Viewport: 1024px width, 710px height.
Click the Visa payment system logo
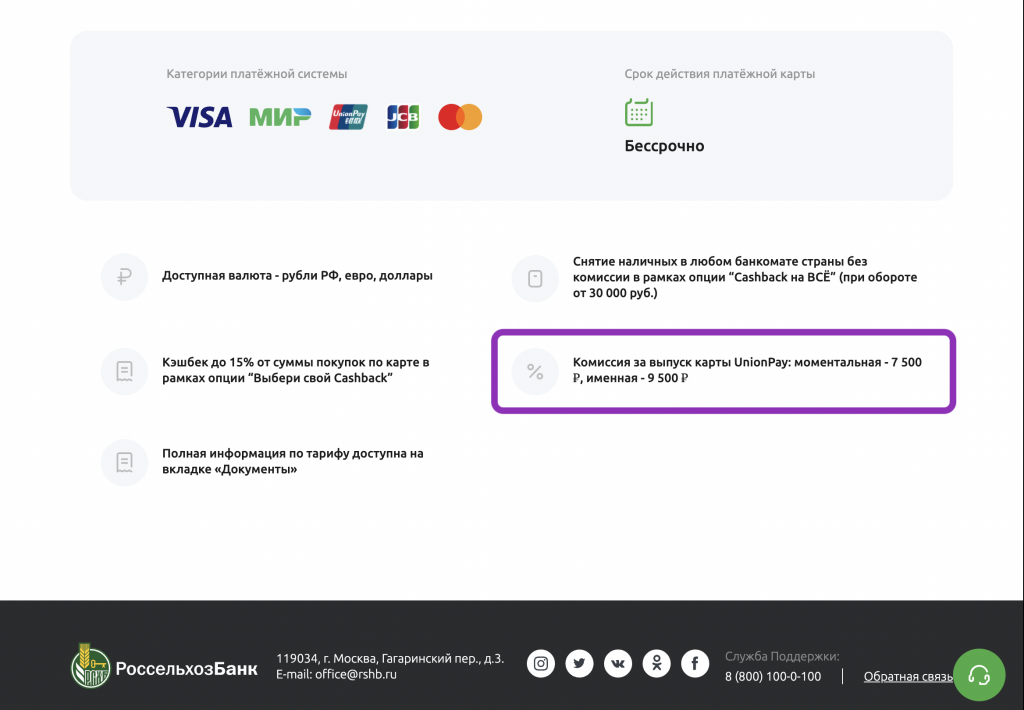(x=199, y=117)
